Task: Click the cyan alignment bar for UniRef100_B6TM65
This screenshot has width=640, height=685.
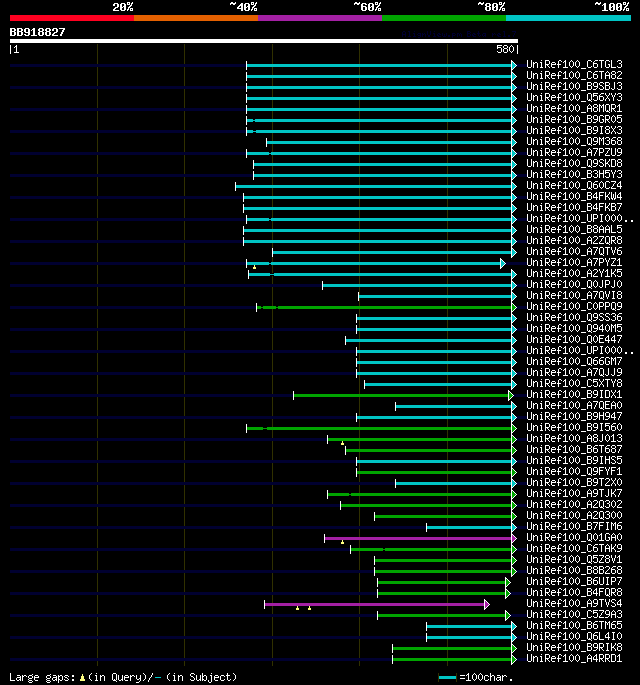Action: 471,626
